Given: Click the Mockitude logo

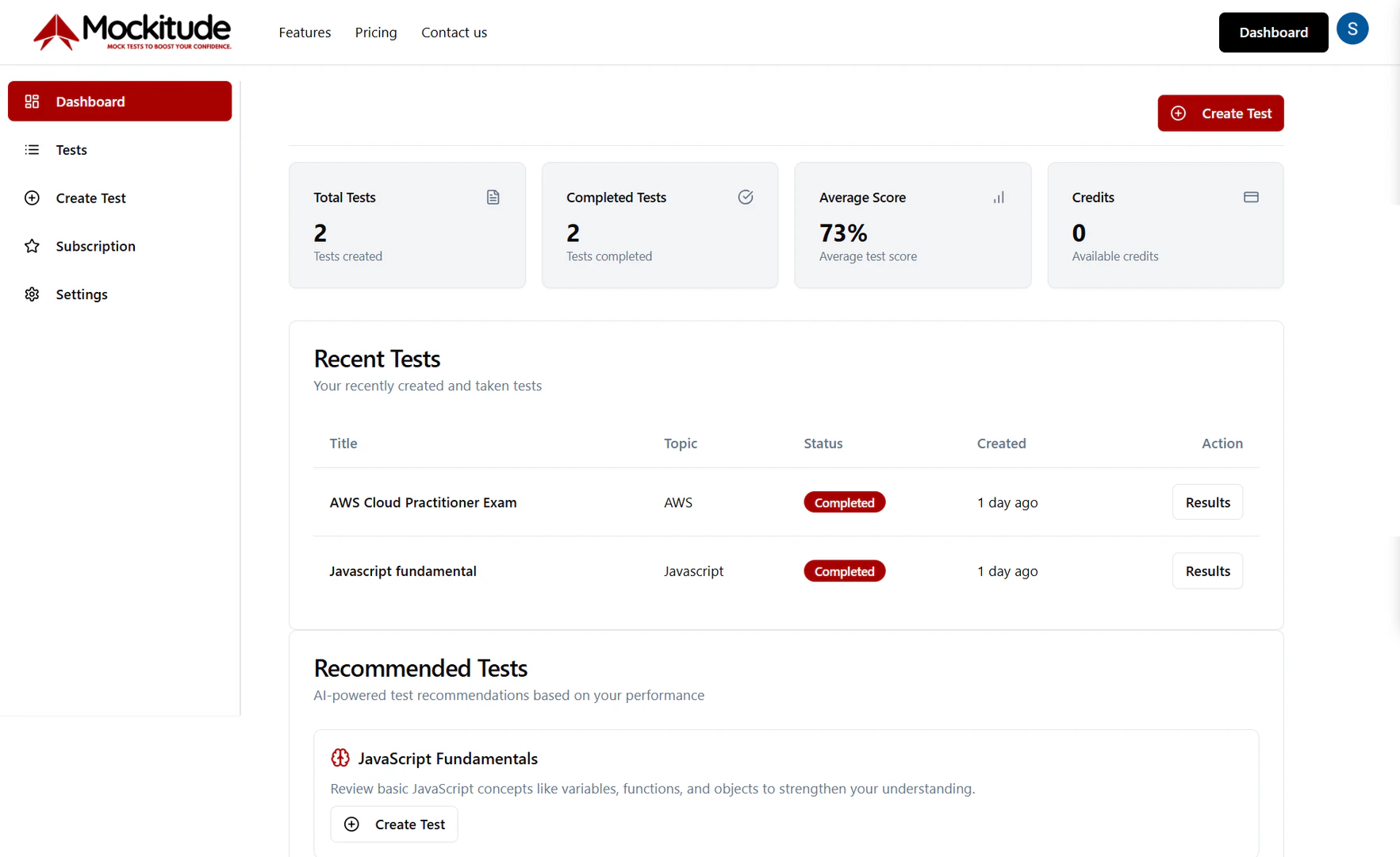Looking at the screenshot, I should click(x=132, y=32).
